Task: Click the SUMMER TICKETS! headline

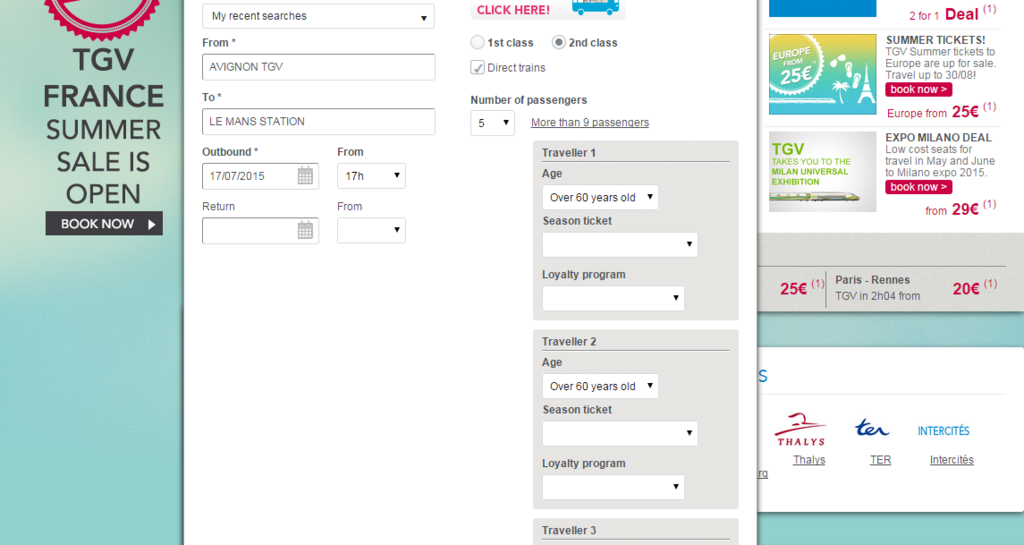Action: [x=935, y=40]
